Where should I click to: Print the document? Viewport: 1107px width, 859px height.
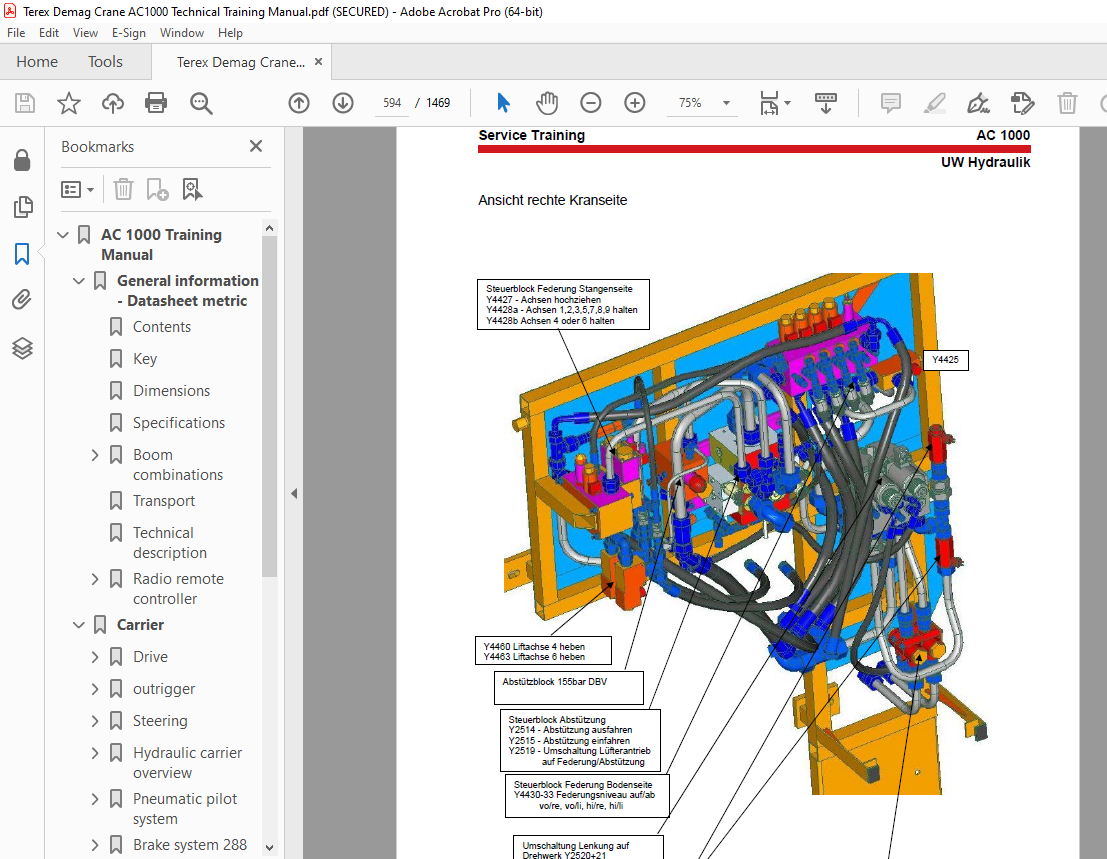(156, 103)
